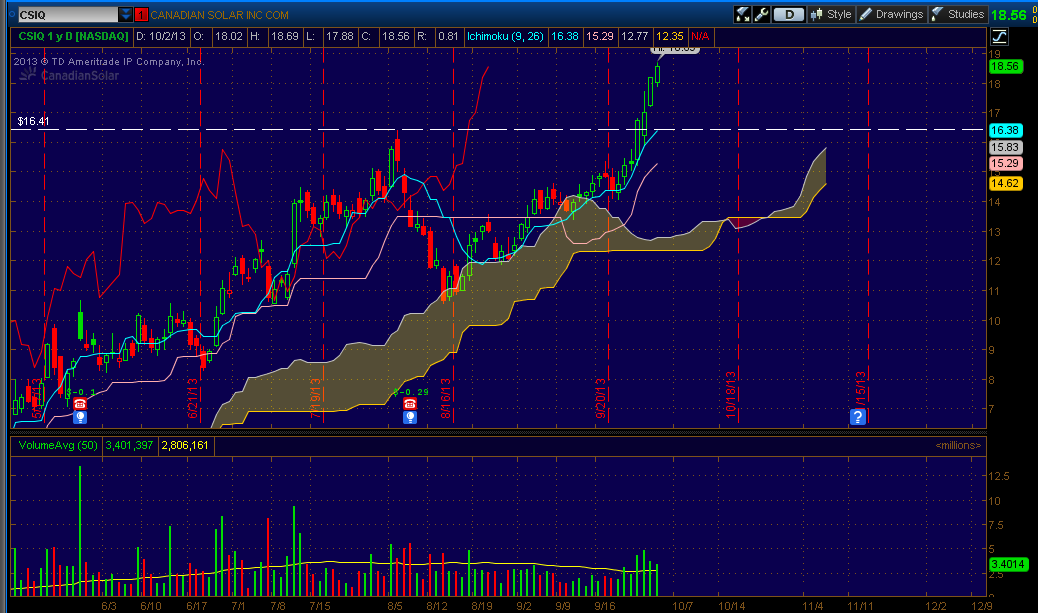Click the CSIQ 1 y D [NASDAQ] label
This screenshot has width=1038, height=613.
click(73, 36)
